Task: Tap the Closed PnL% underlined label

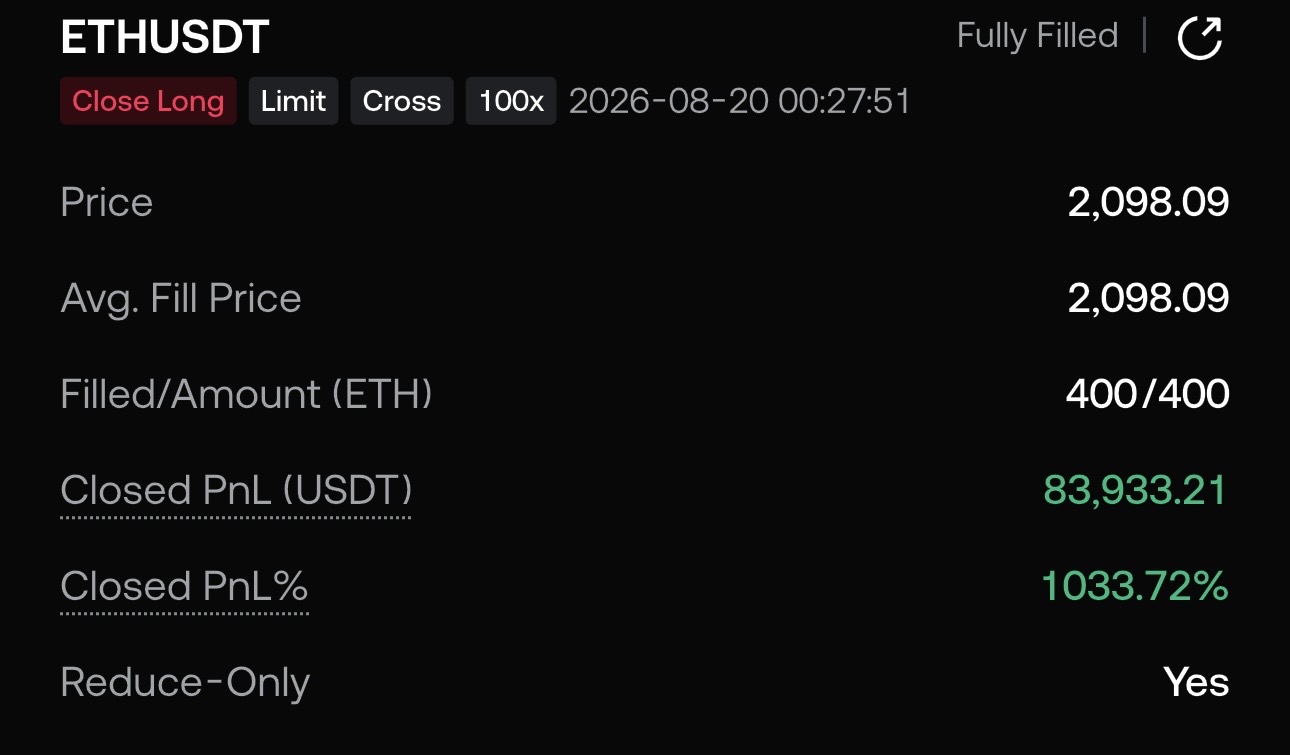Action: coord(184,587)
